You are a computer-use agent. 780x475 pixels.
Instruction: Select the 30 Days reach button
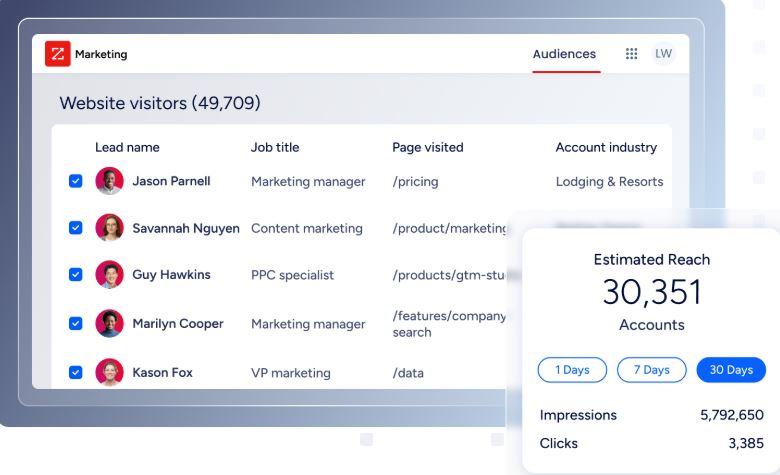pyautogui.click(x=731, y=370)
